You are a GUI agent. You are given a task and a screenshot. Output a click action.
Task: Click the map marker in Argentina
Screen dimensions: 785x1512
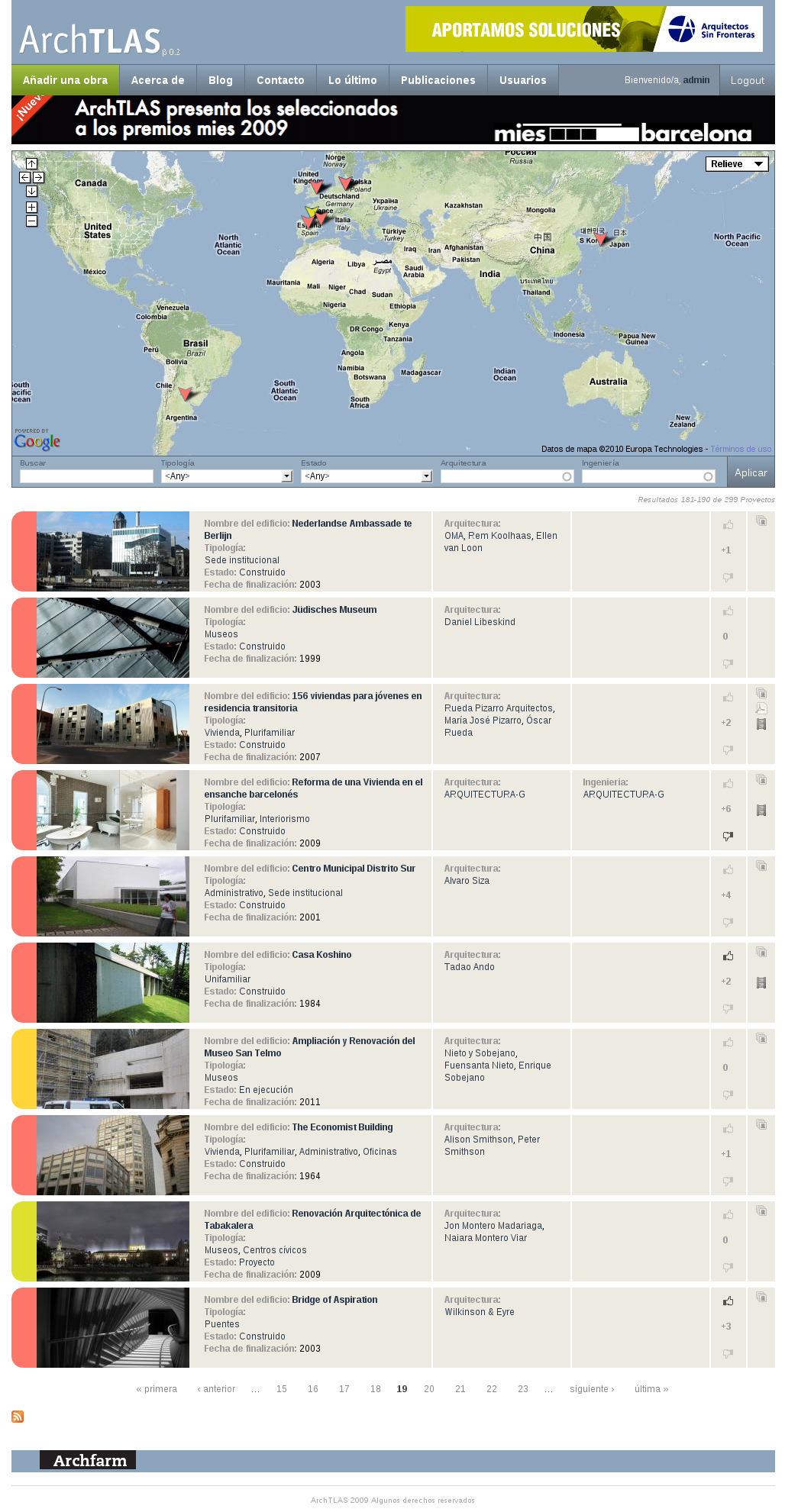click(185, 394)
